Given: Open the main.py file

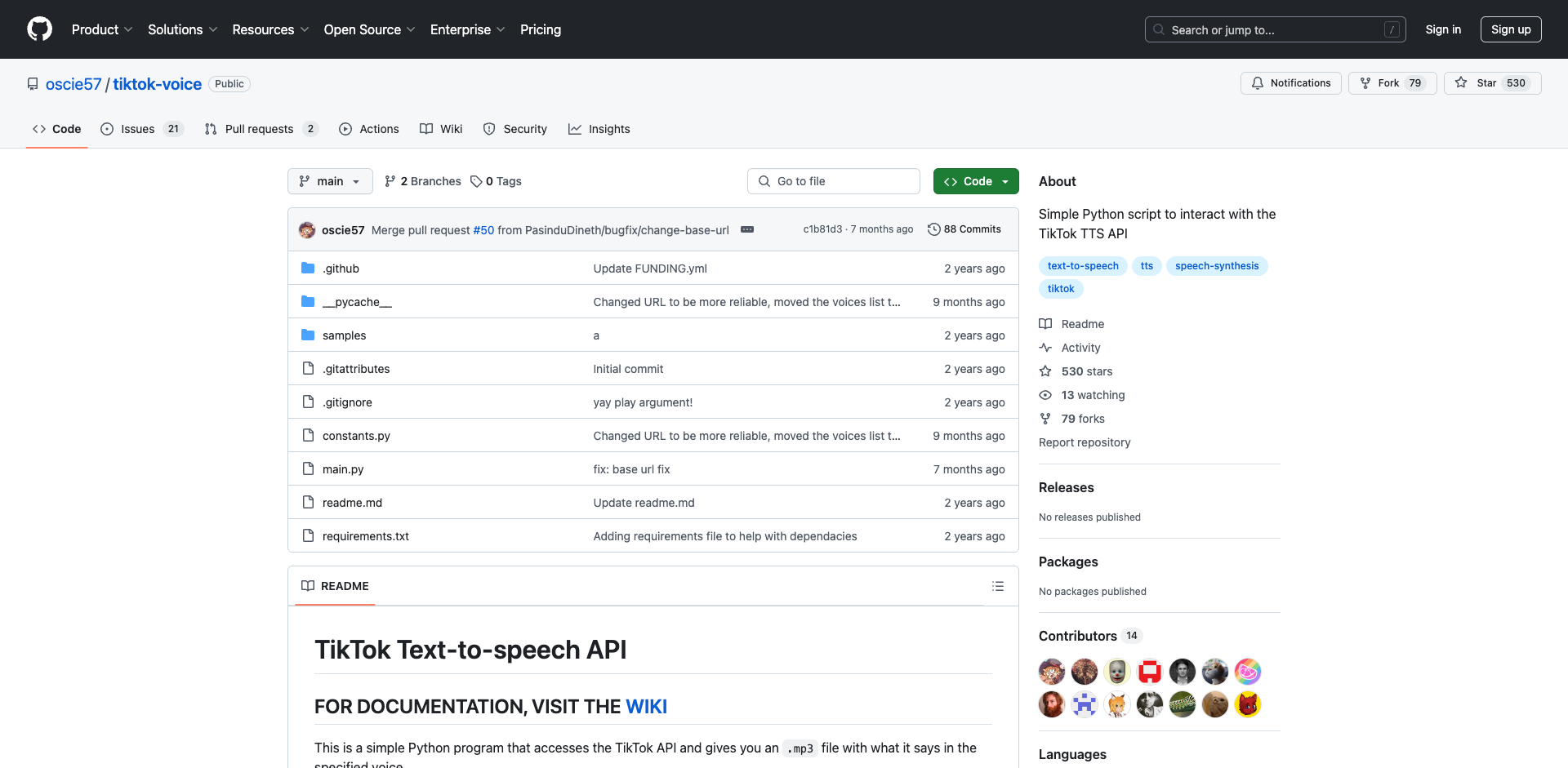Looking at the screenshot, I should point(343,469).
